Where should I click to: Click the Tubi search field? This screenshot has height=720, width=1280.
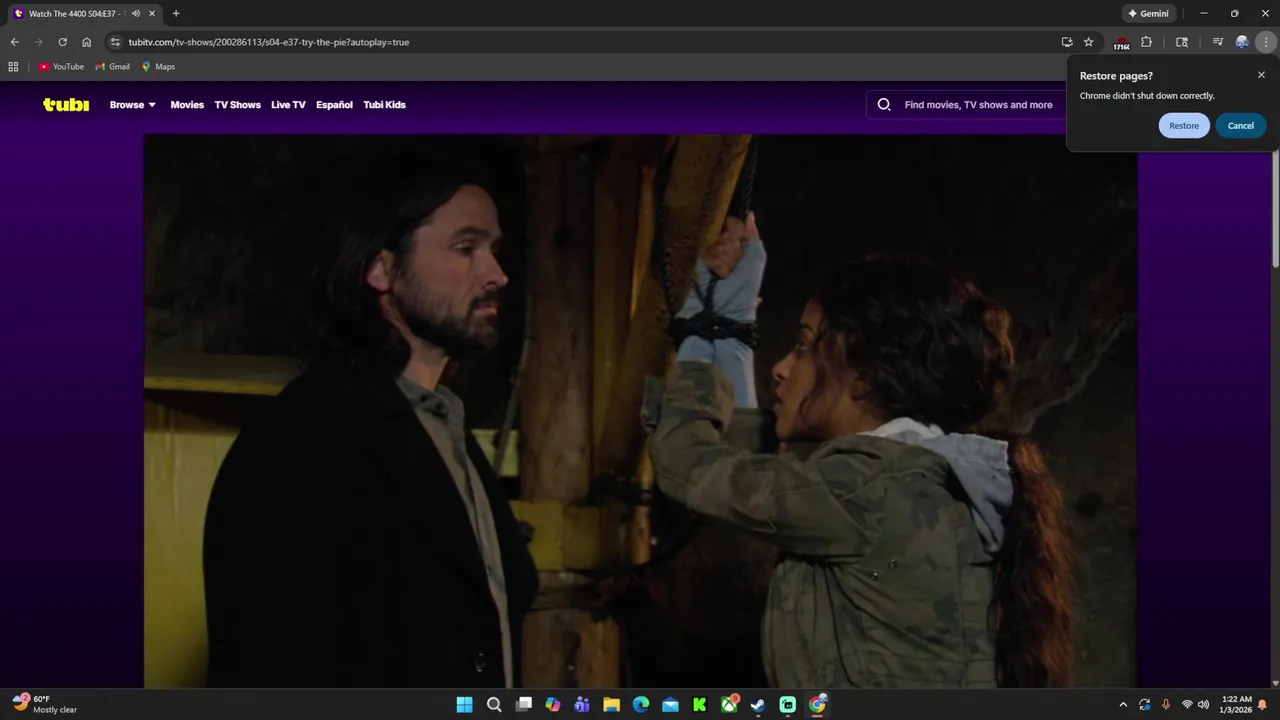point(978,104)
